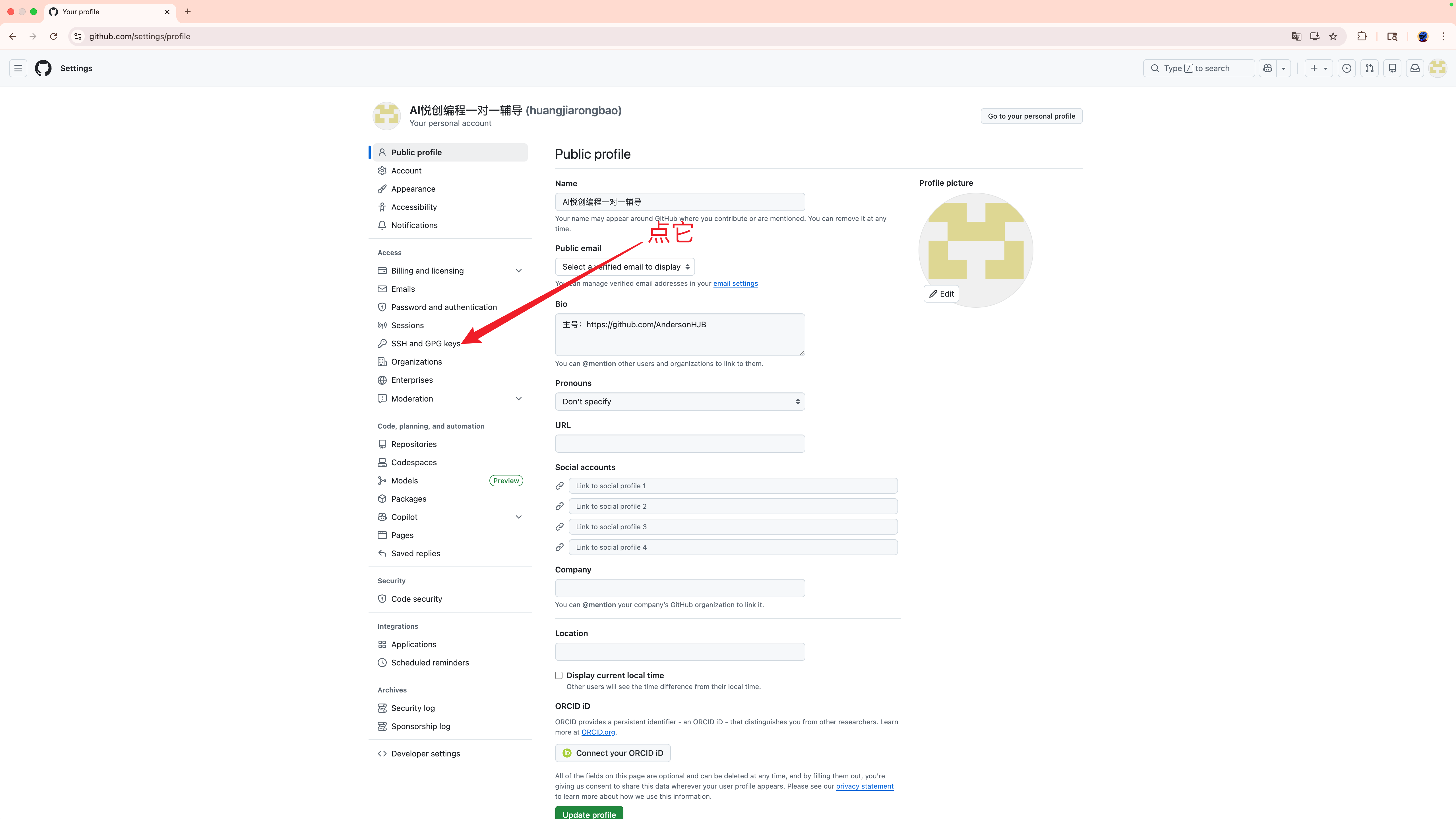Open the privacy statement link
Screen dimensions: 1456x819
865,786
